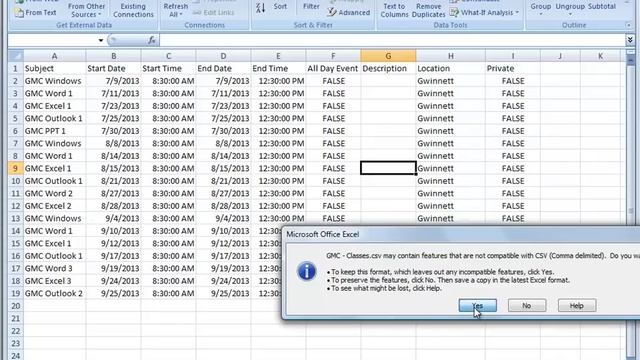Open the Outline group dialog launcher
Image resolution: width=640 pixels, height=360 pixels.
628,25
